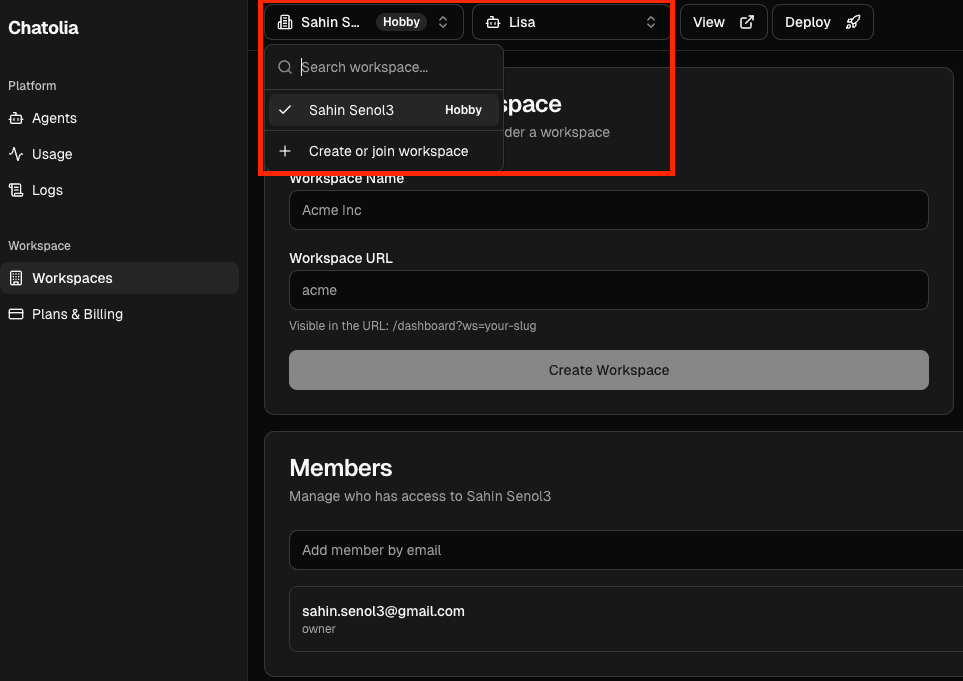Click the magnifier icon in workspace search
The image size is (963, 681).
(285, 67)
